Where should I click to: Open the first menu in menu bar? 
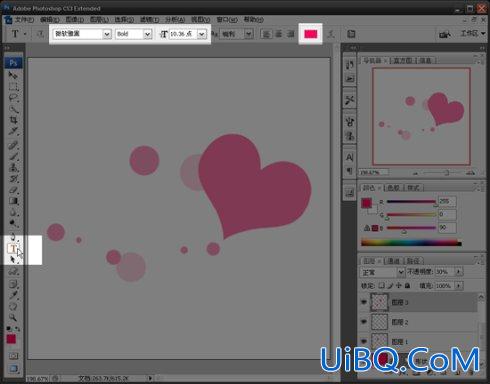pos(24,20)
